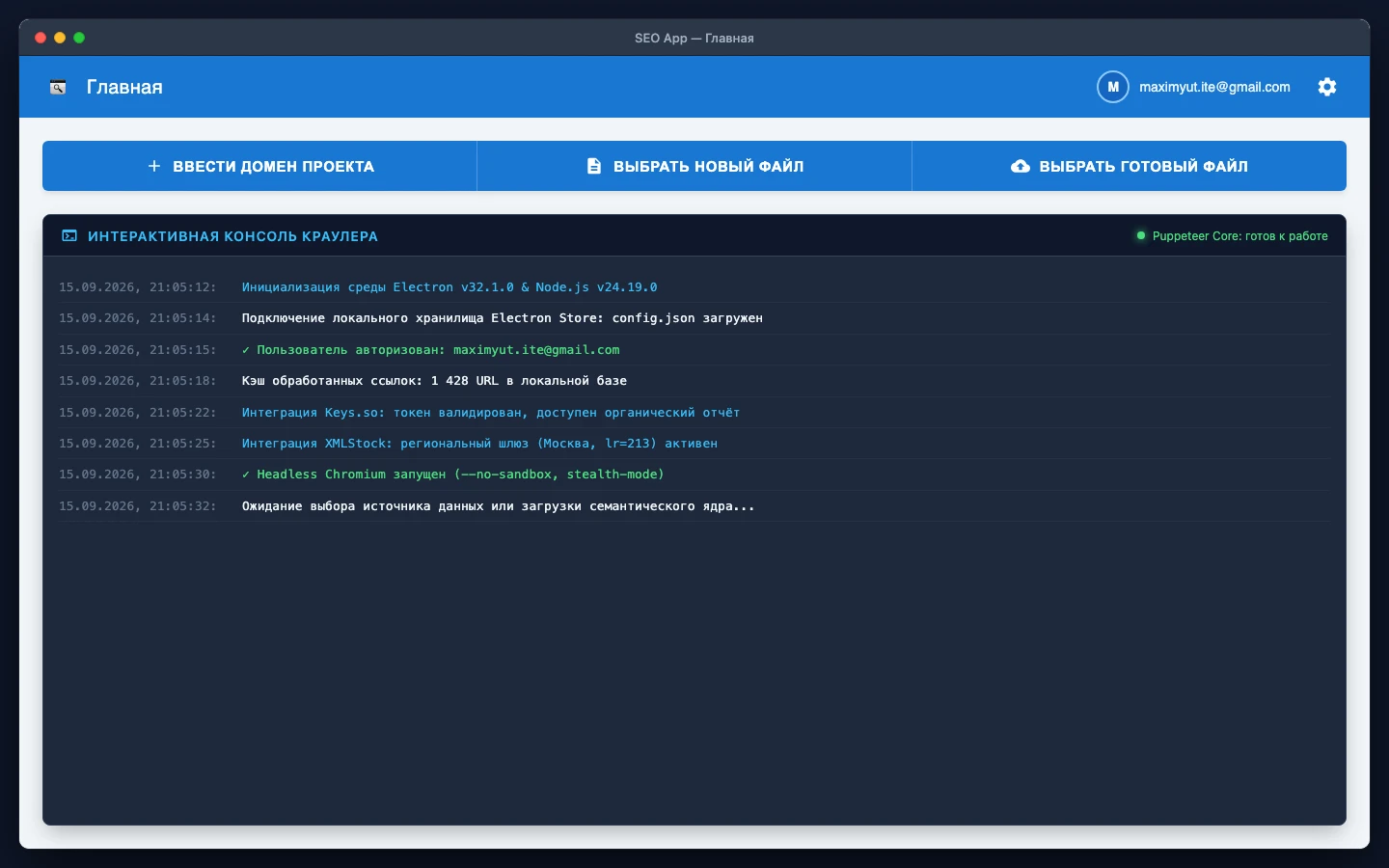Click timestamp 15.09.2026, 21:05:22
The width and height of the screenshot is (1389, 868).
137,413
